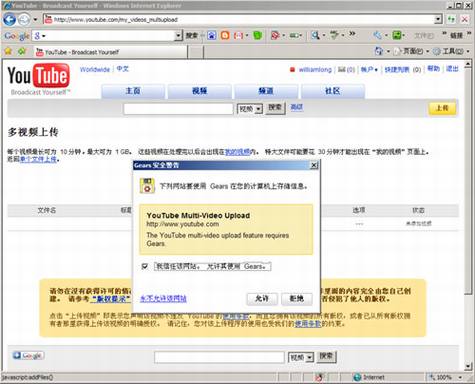
Task: Click the 退出 sign out link
Action: click(x=452, y=69)
